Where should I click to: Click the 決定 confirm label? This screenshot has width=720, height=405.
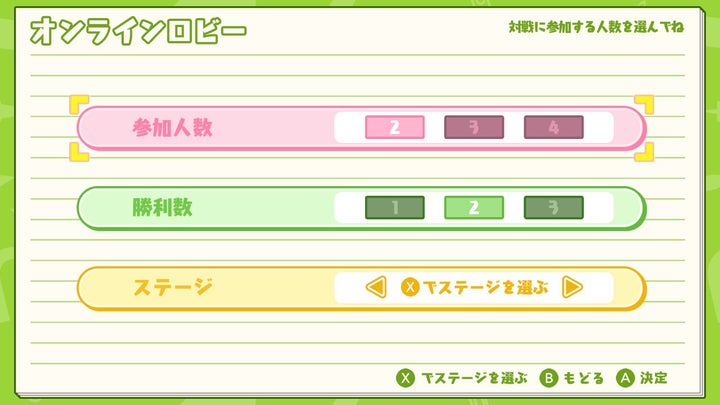(x=654, y=379)
